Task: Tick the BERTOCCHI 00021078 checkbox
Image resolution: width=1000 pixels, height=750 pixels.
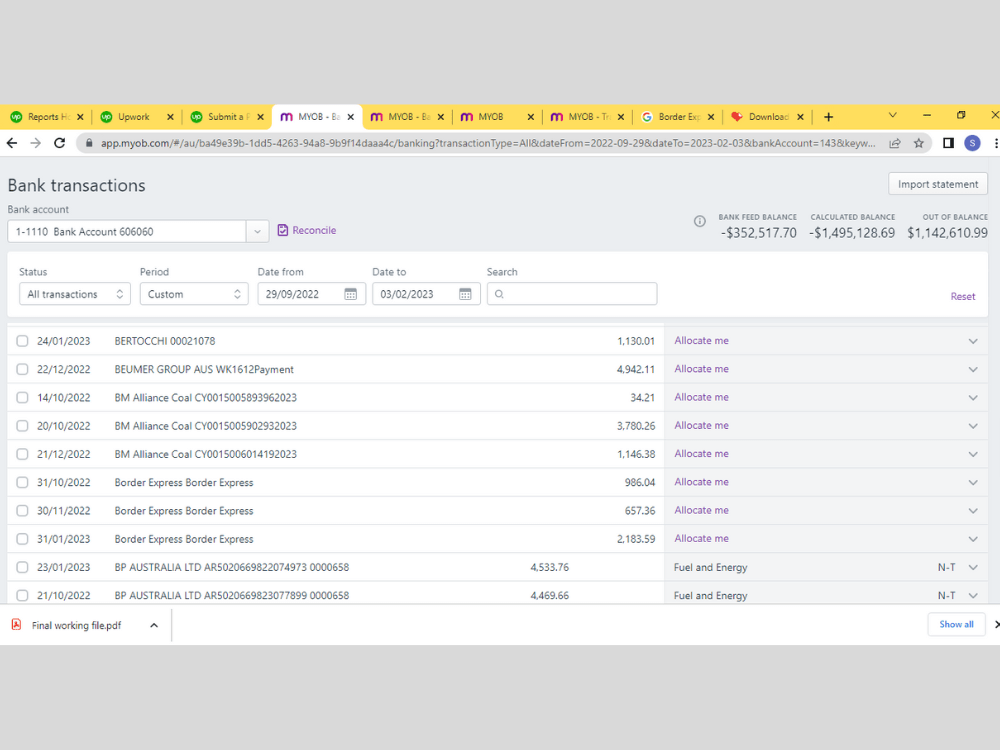Action: [22, 341]
